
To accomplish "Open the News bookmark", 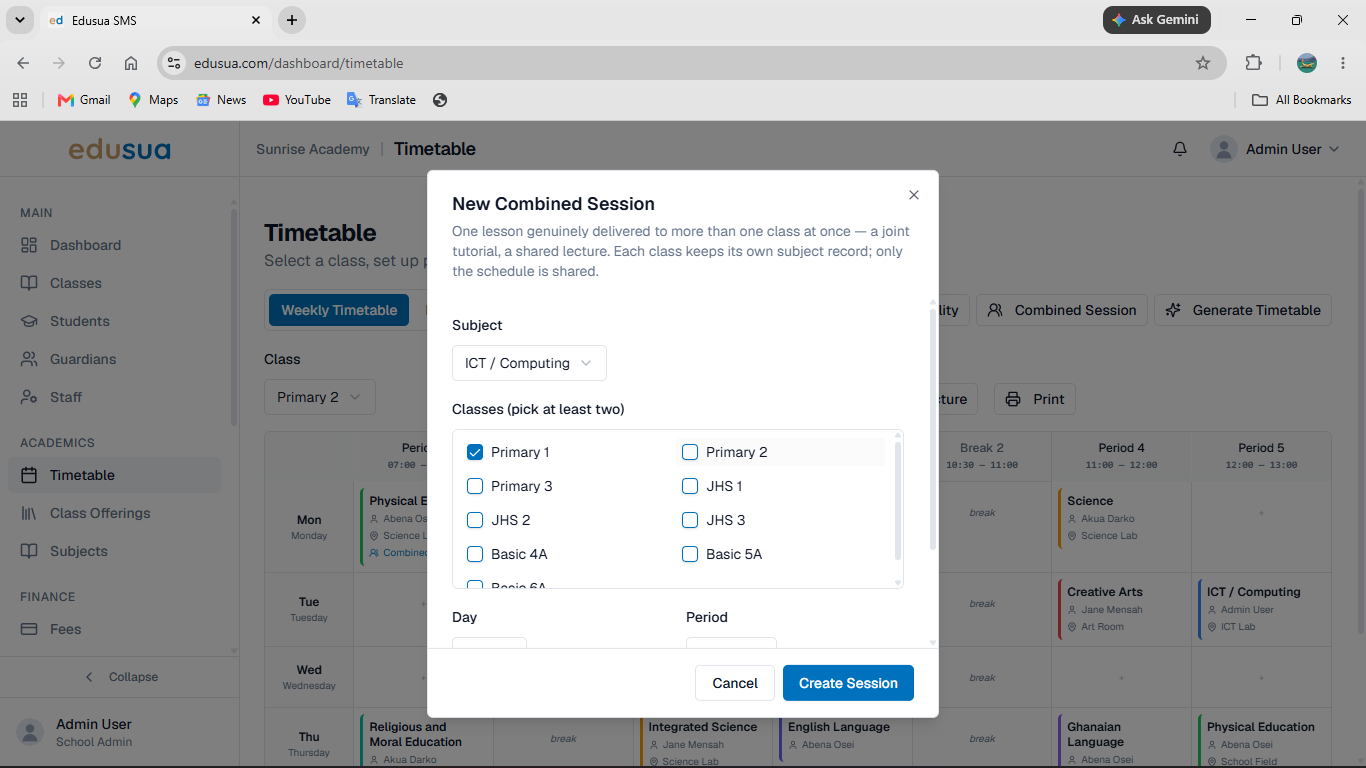I will click(x=221, y=100).
